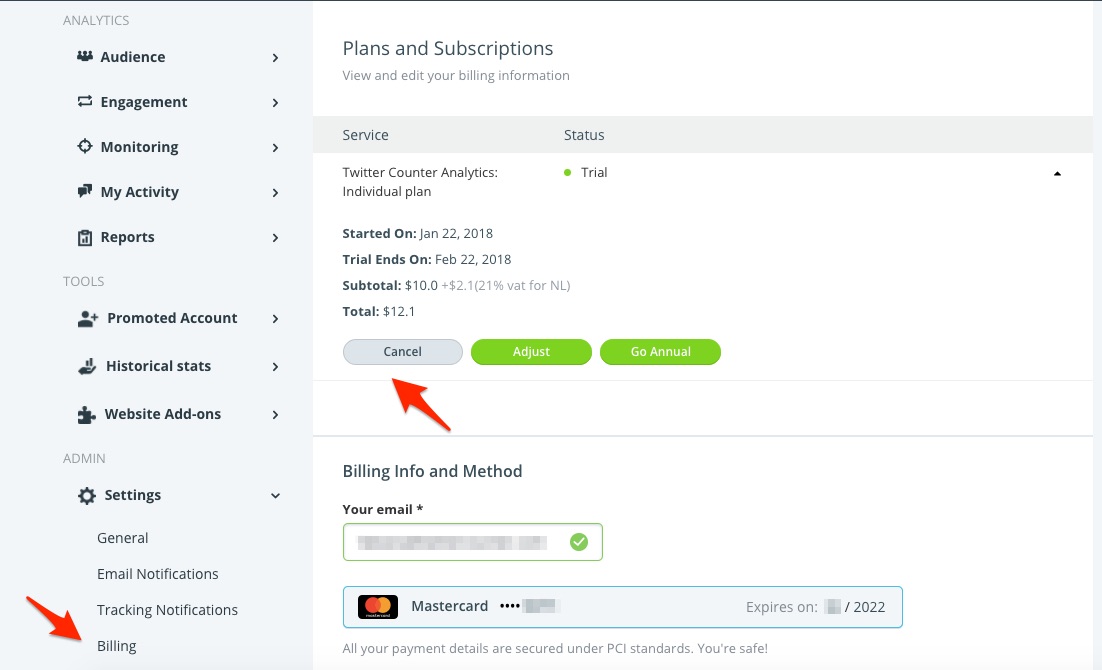Click 'Twitter Counter Analytics: Individual plan' text

click(420, 182)
